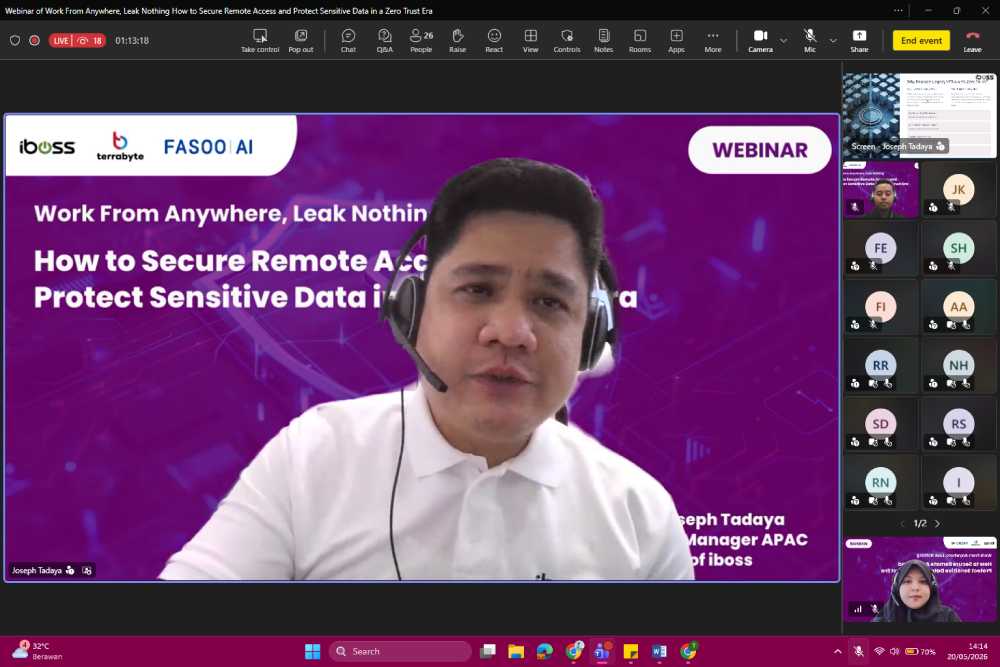This screenshot has height=667, width=1000.
Task: Click the shield security icon in meeting bar
Action: pyautogui.click(x=15, y=40)
